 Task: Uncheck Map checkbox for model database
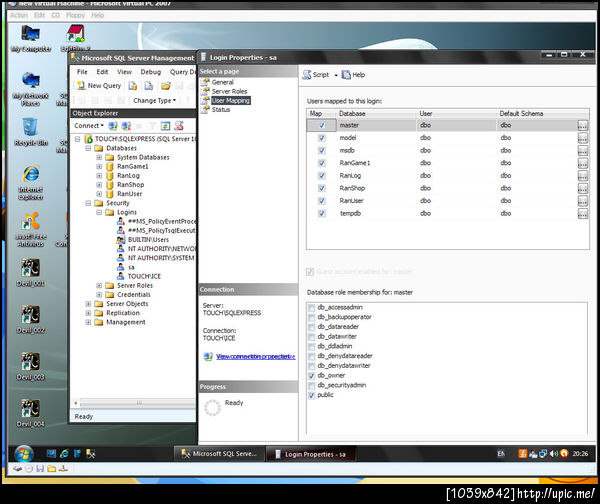tap(322, 138)
